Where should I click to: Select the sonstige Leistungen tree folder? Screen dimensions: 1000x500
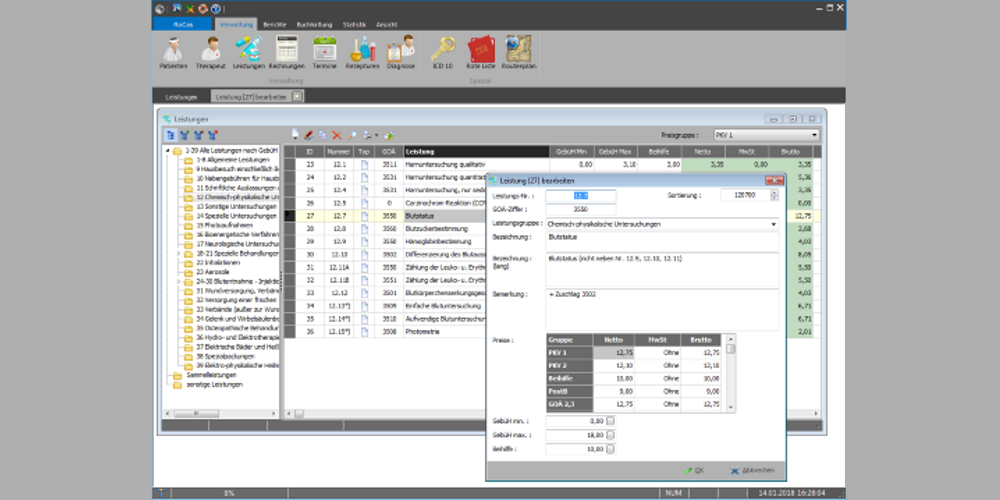coord(214,385)
